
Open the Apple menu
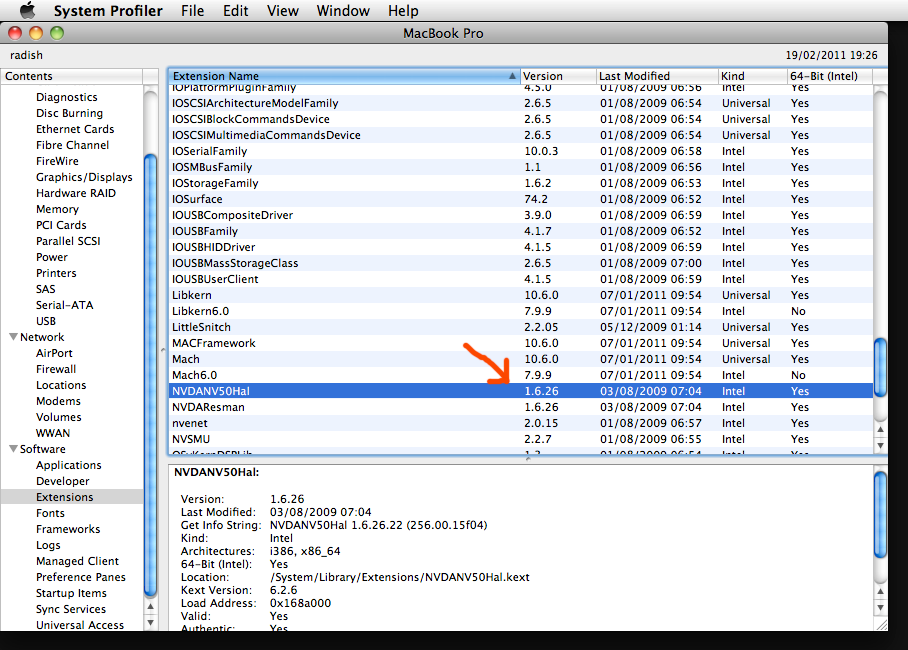tap(27, 10)
